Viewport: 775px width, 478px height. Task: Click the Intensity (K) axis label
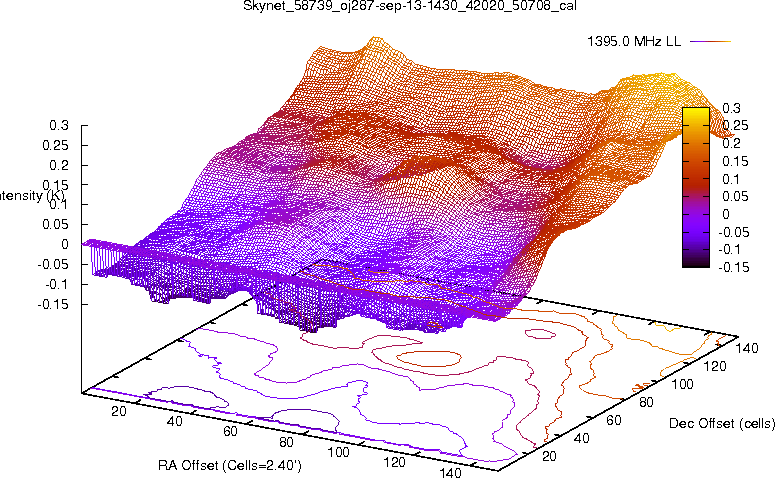pyautogui.click(x=32, y=195)
